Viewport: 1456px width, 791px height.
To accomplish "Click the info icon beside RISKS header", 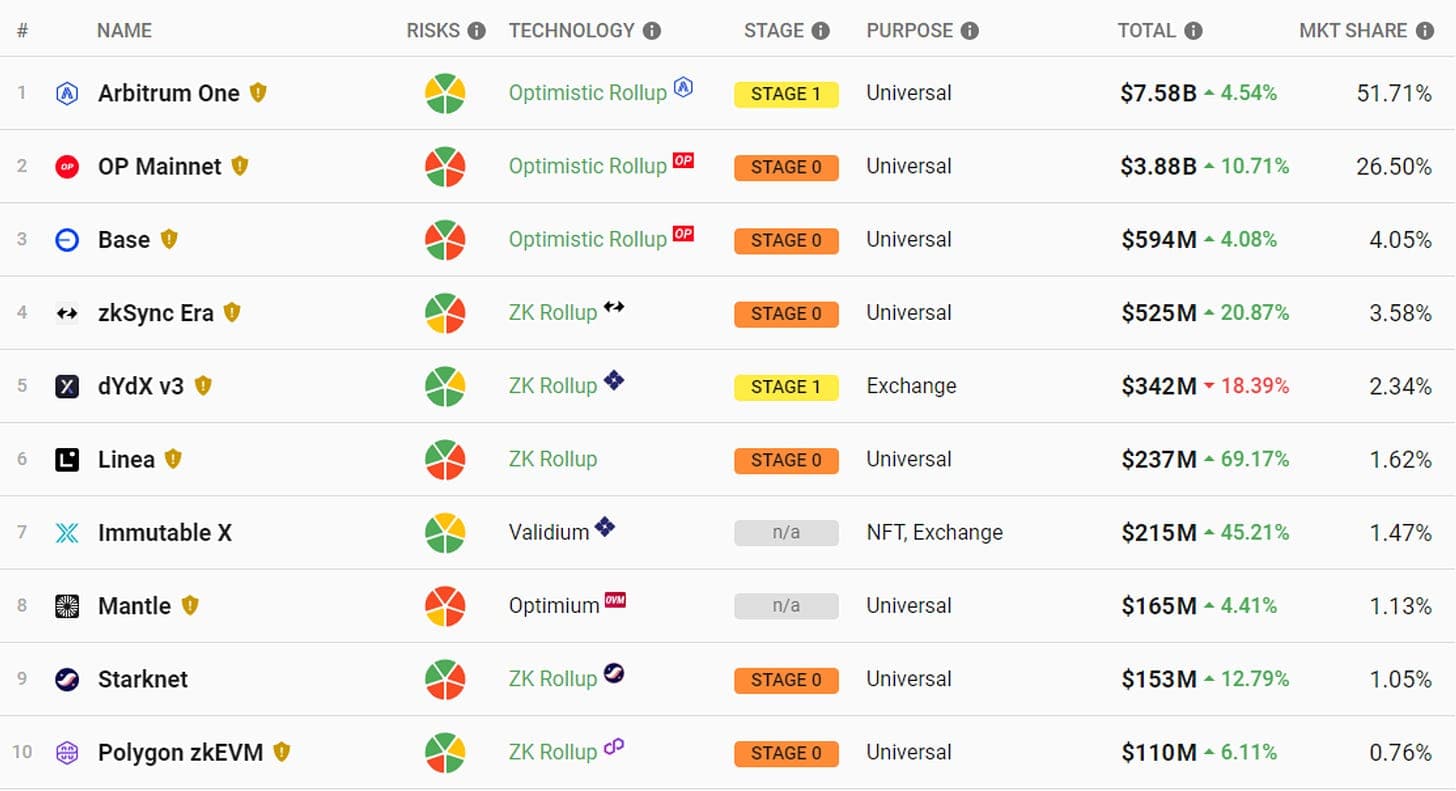I will (476, 31).
